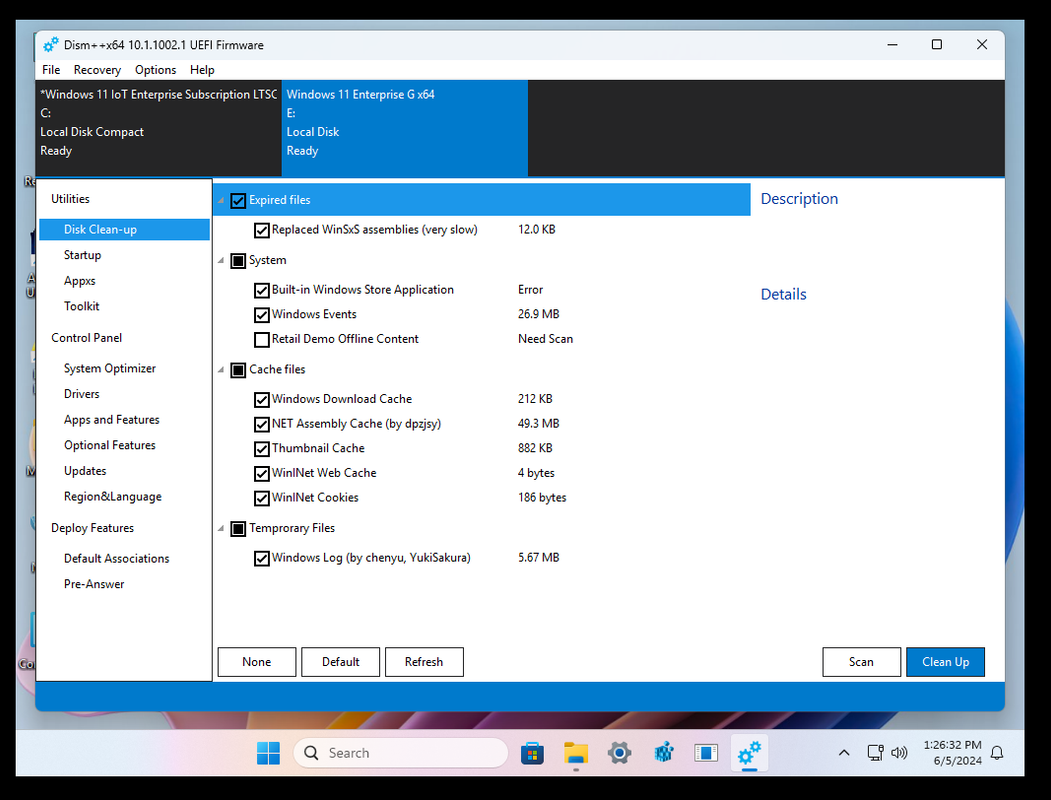Toggle Temporary Files group checkbox
Viewport: 1051px width, 800px height.
(x=238, y=529)
